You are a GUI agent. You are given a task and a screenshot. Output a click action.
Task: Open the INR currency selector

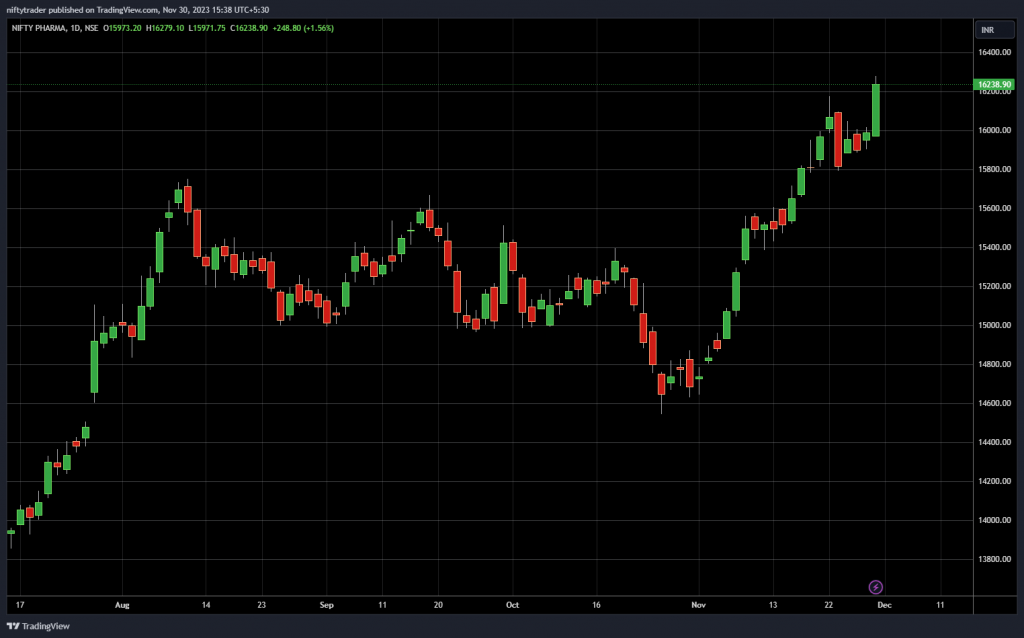click(995, 30)
